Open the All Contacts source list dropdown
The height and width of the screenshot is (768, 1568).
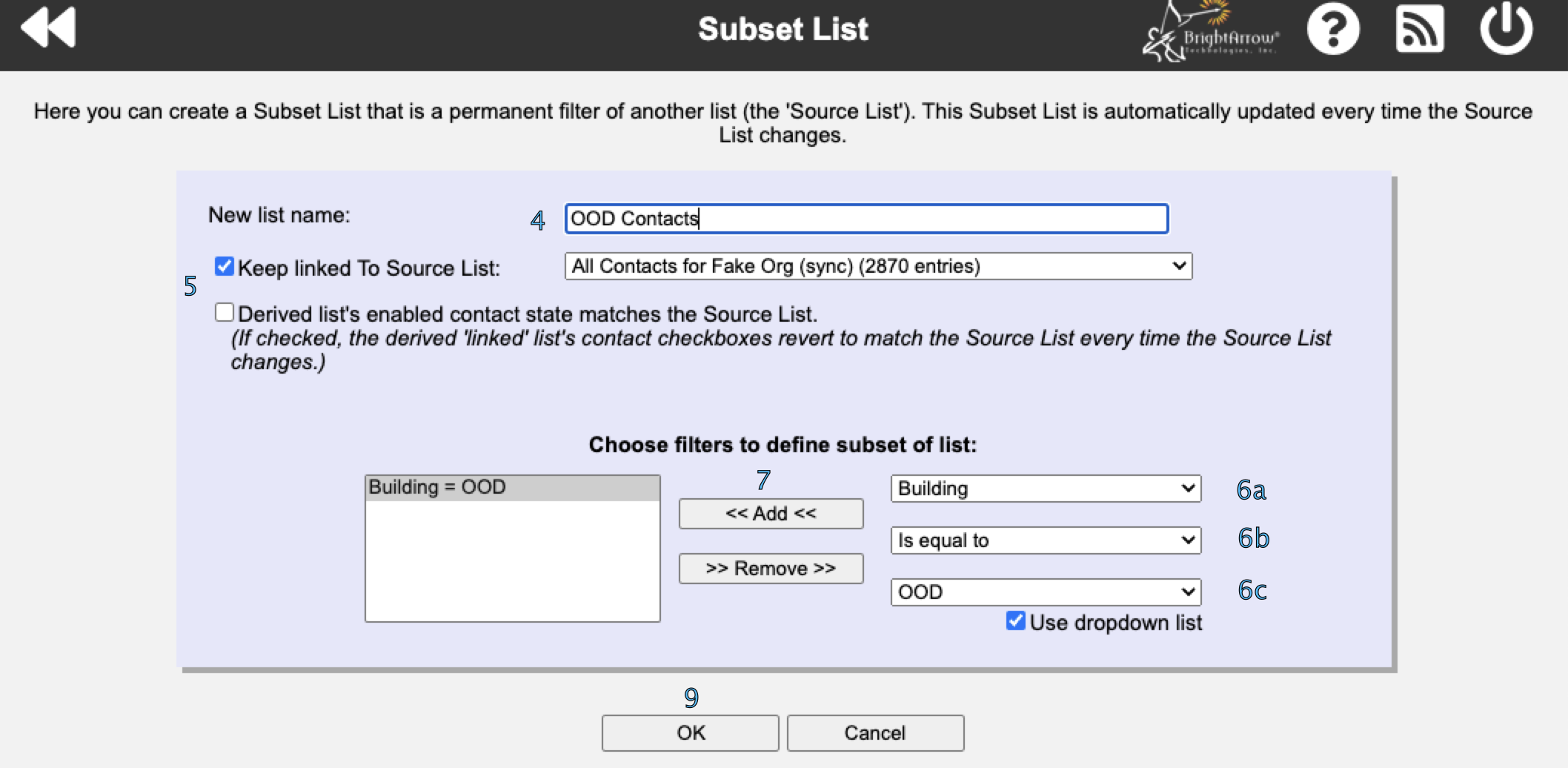point(878,265)
